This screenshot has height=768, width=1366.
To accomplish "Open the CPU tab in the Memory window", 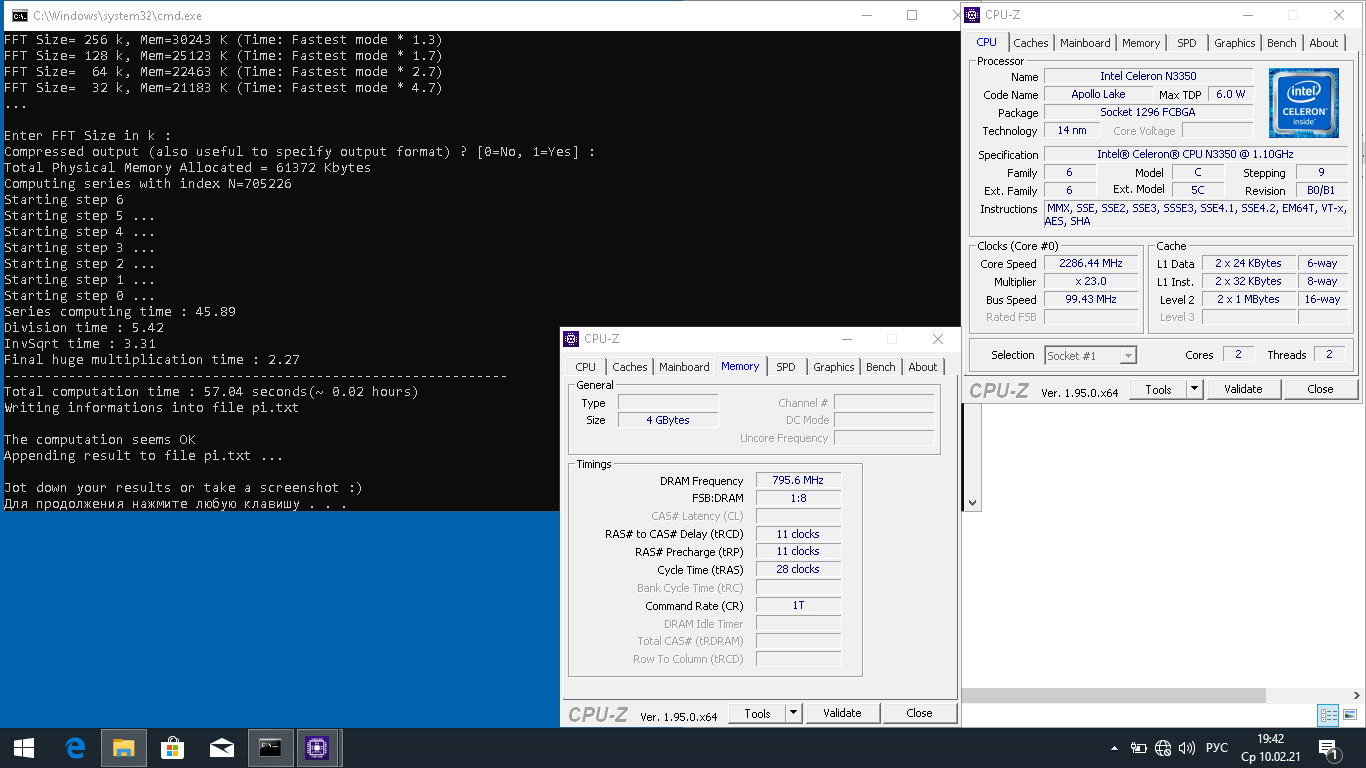I will [586, 367].
